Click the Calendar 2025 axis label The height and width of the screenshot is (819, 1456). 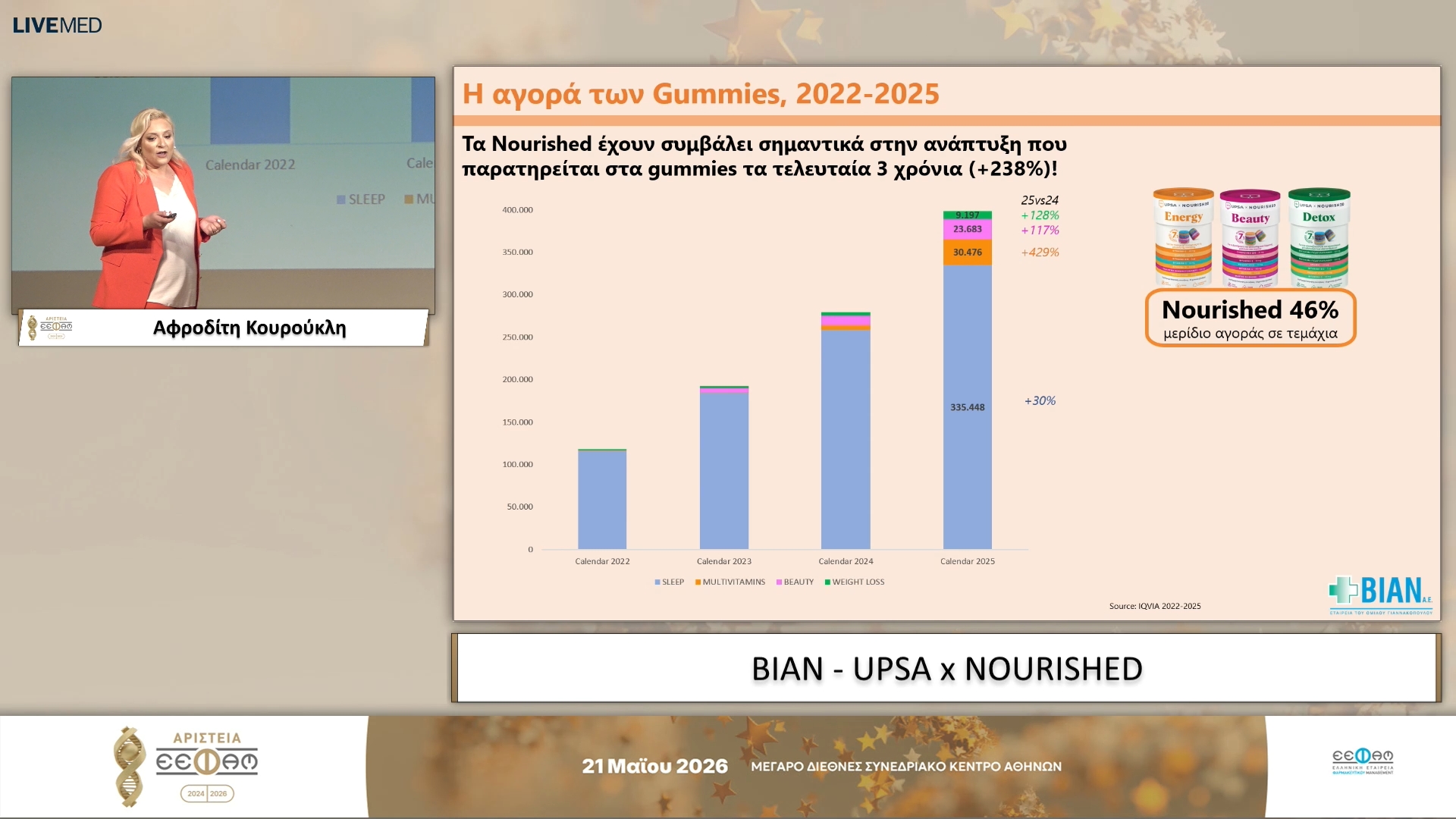[968, 562]
